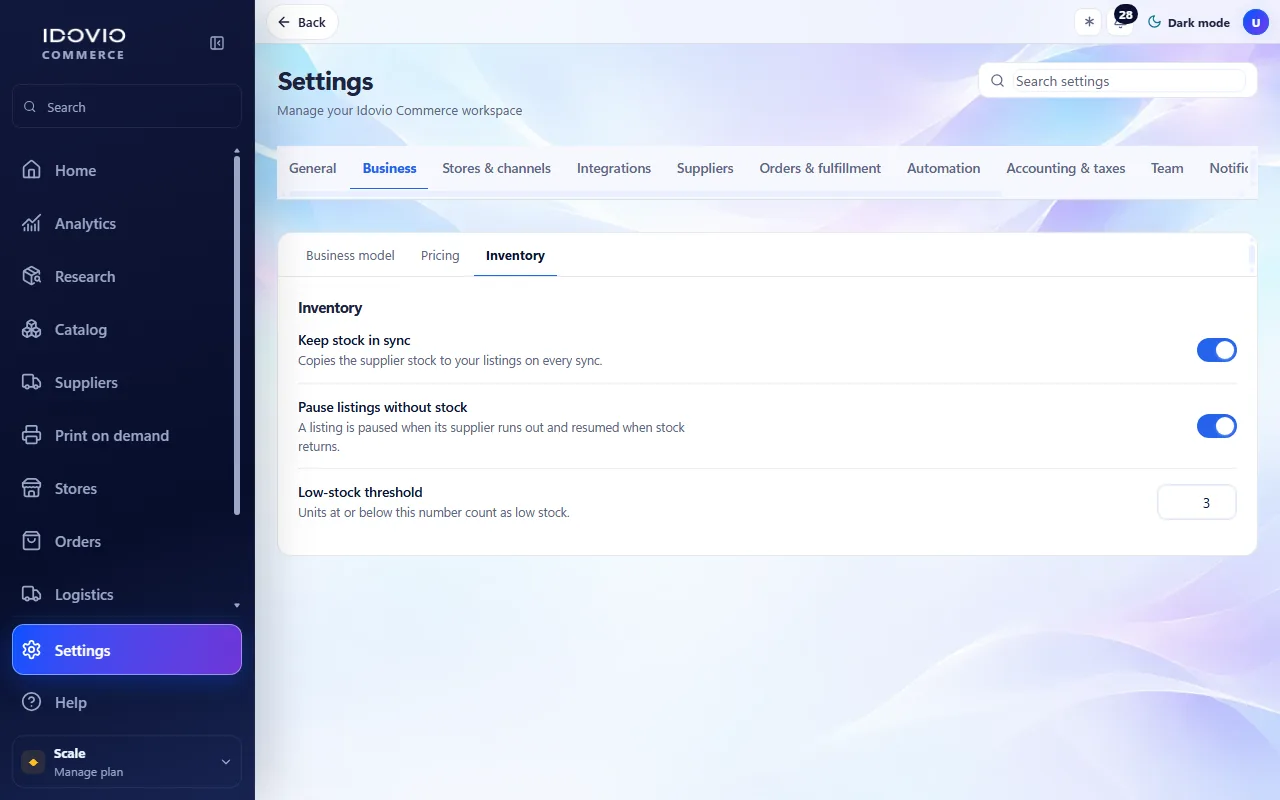1280x800 pixels.
Task: Open the Orders sidebar item
Action: 127,541
